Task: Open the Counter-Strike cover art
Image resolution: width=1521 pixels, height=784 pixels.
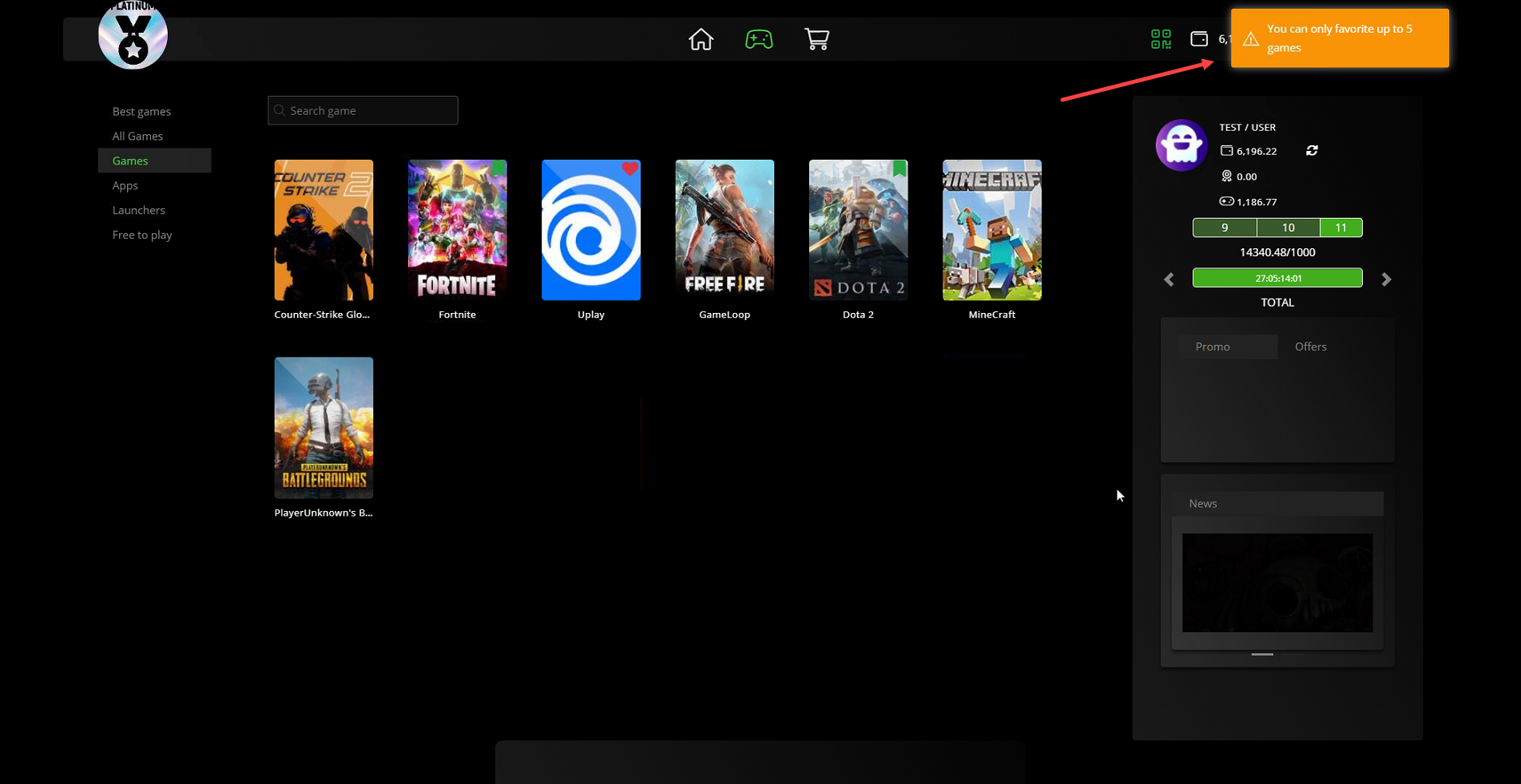Action: click(x=324, y=230)
